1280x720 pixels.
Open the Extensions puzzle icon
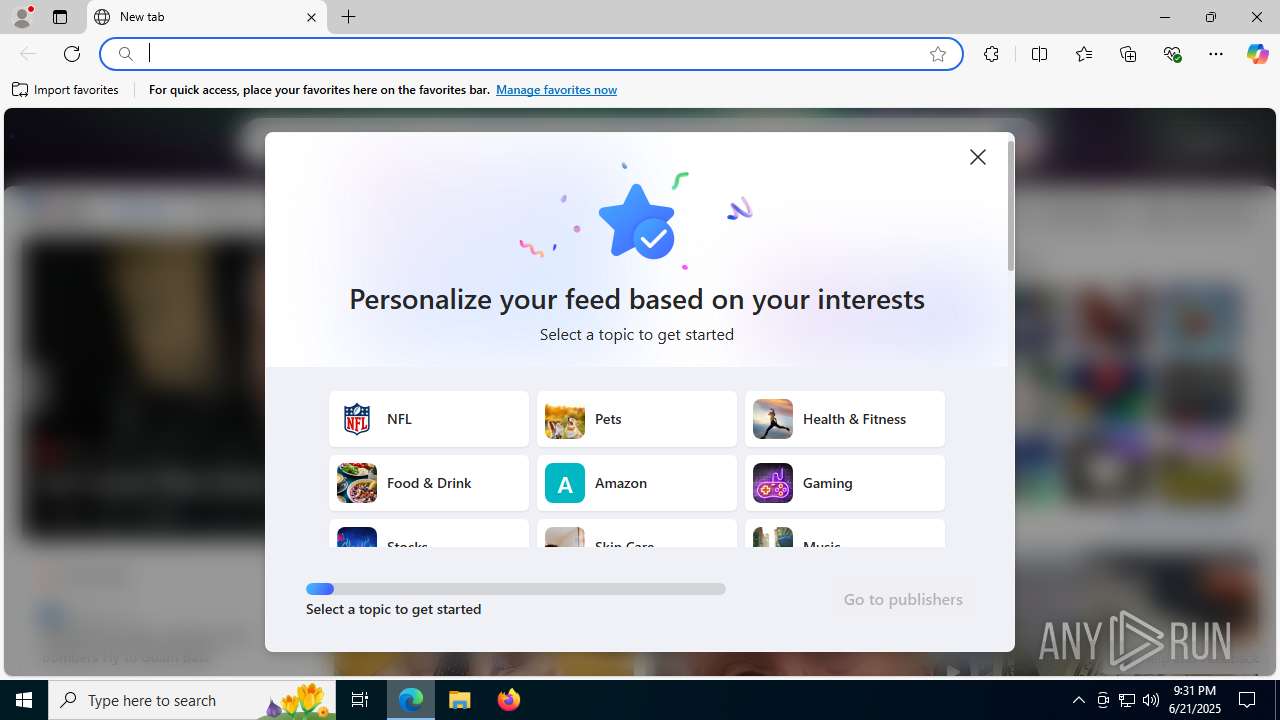991,54
